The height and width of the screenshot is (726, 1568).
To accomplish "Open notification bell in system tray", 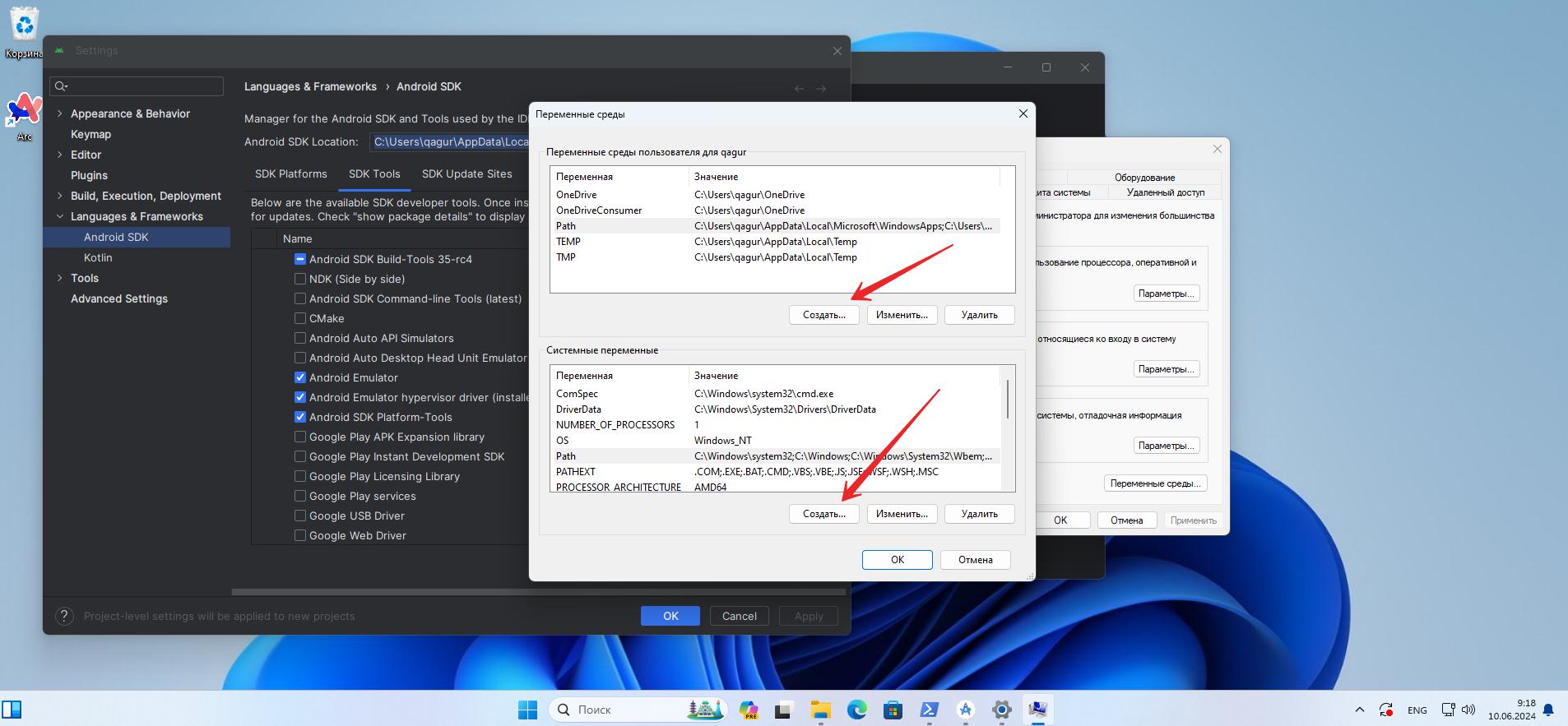I will click(1548, 710).
